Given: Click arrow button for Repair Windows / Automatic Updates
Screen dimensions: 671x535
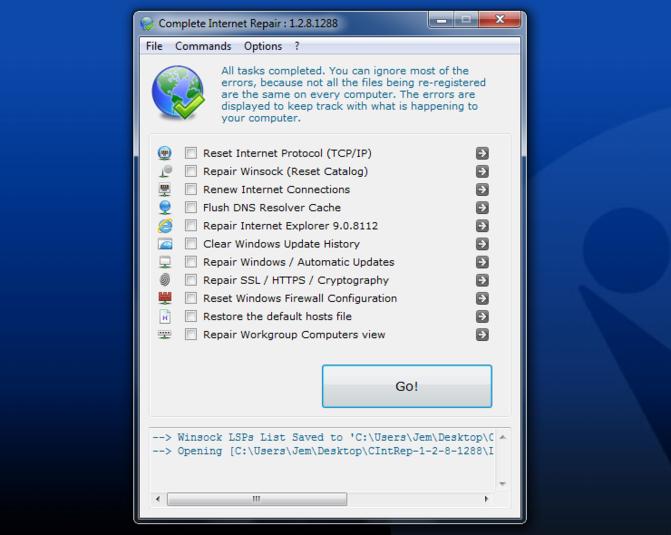Looking at the screenshot, I should click(x=482, y=262).
